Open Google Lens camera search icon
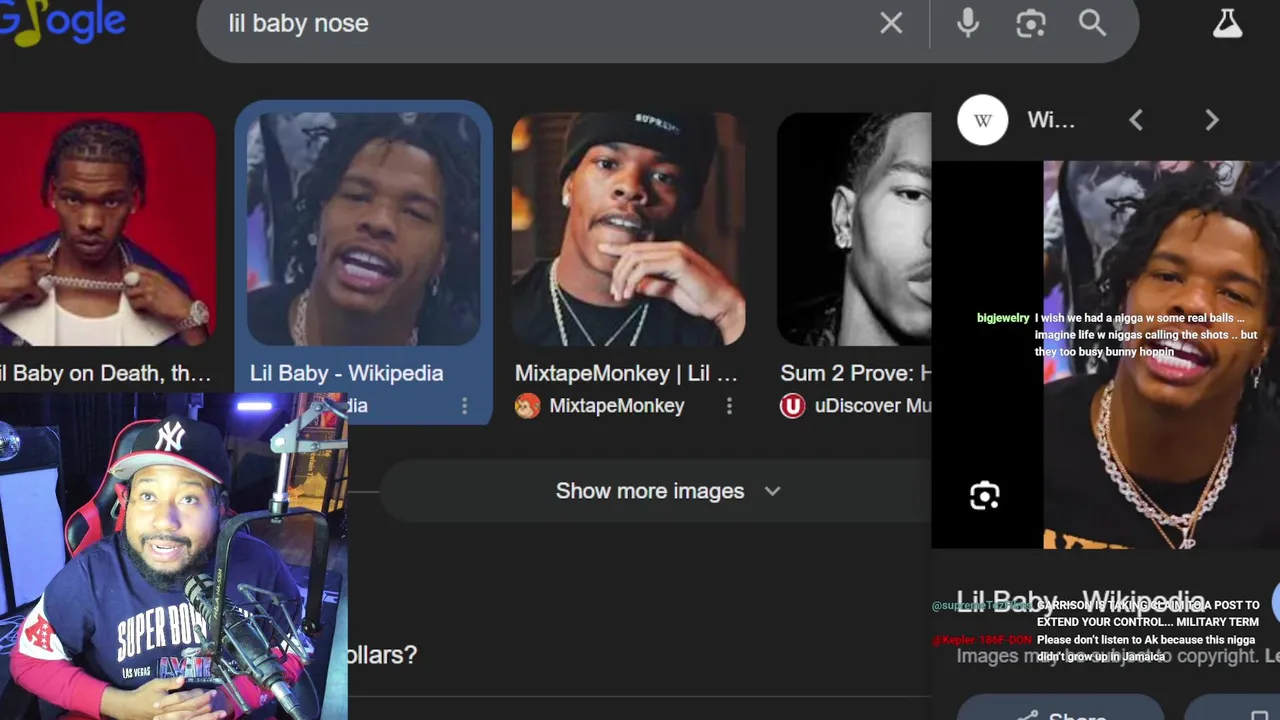 coord(1031,23)
